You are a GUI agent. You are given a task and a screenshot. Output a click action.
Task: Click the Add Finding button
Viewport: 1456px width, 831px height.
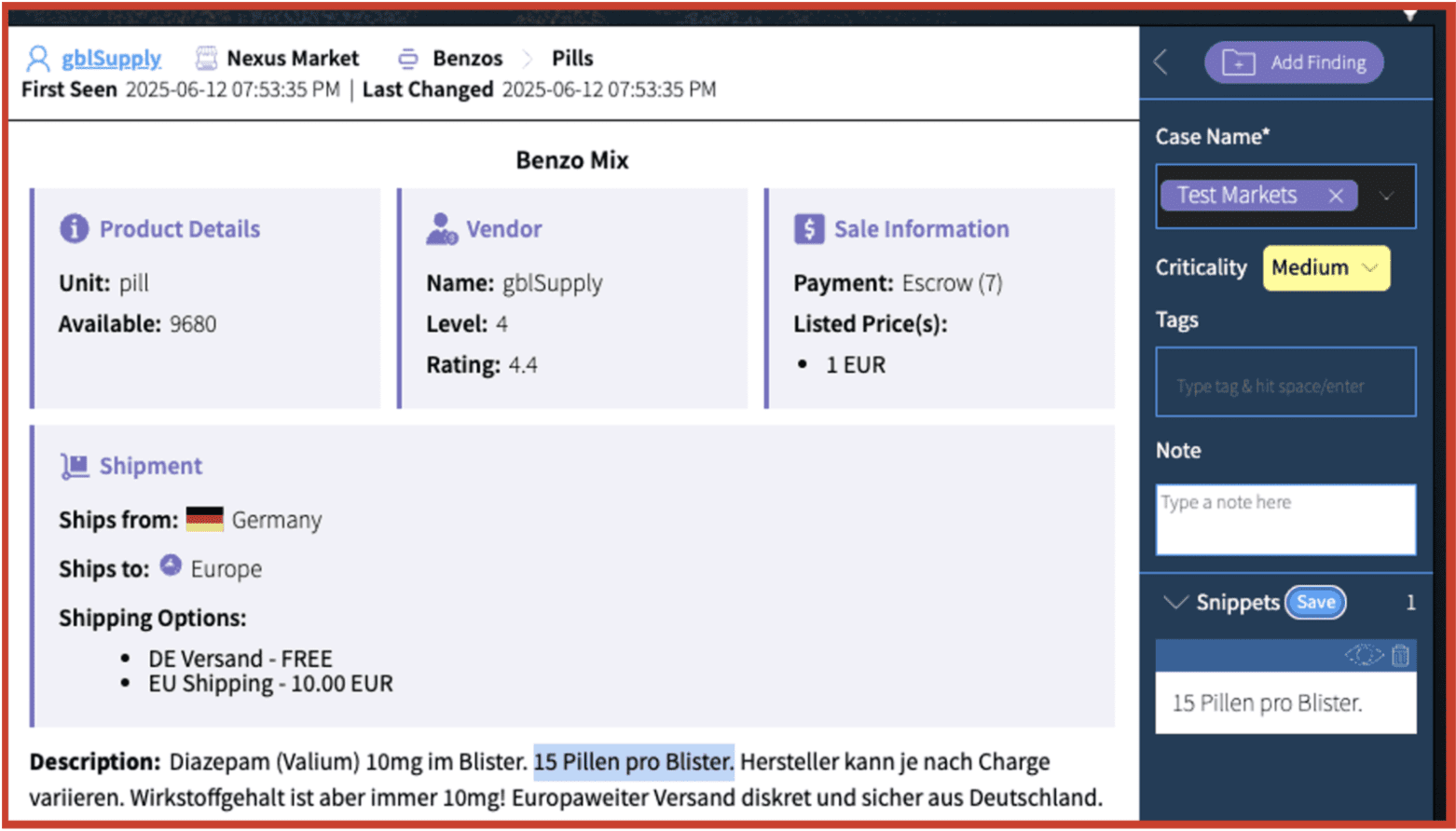(x=1293, y=62)
